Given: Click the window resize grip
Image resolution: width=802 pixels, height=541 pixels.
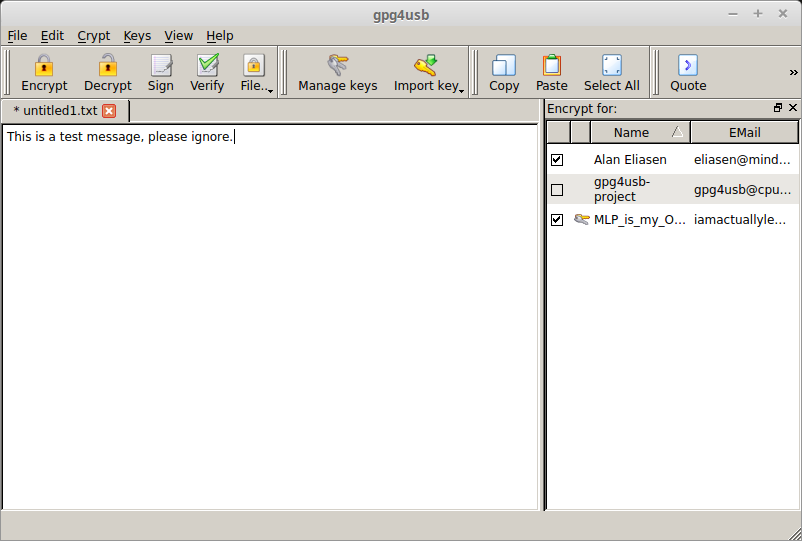Looking at the screenshot, I should pyautogui.click(x=794, y=533).
